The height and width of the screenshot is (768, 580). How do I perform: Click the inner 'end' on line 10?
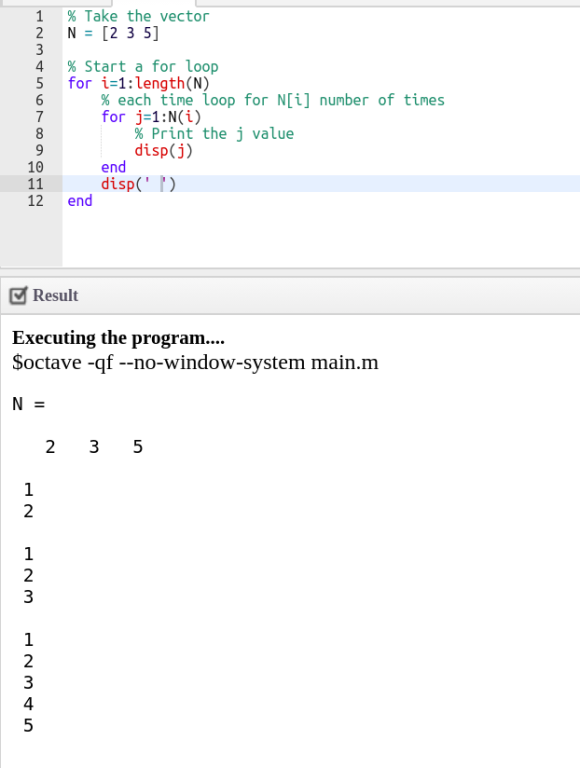(x=113, y=167)
